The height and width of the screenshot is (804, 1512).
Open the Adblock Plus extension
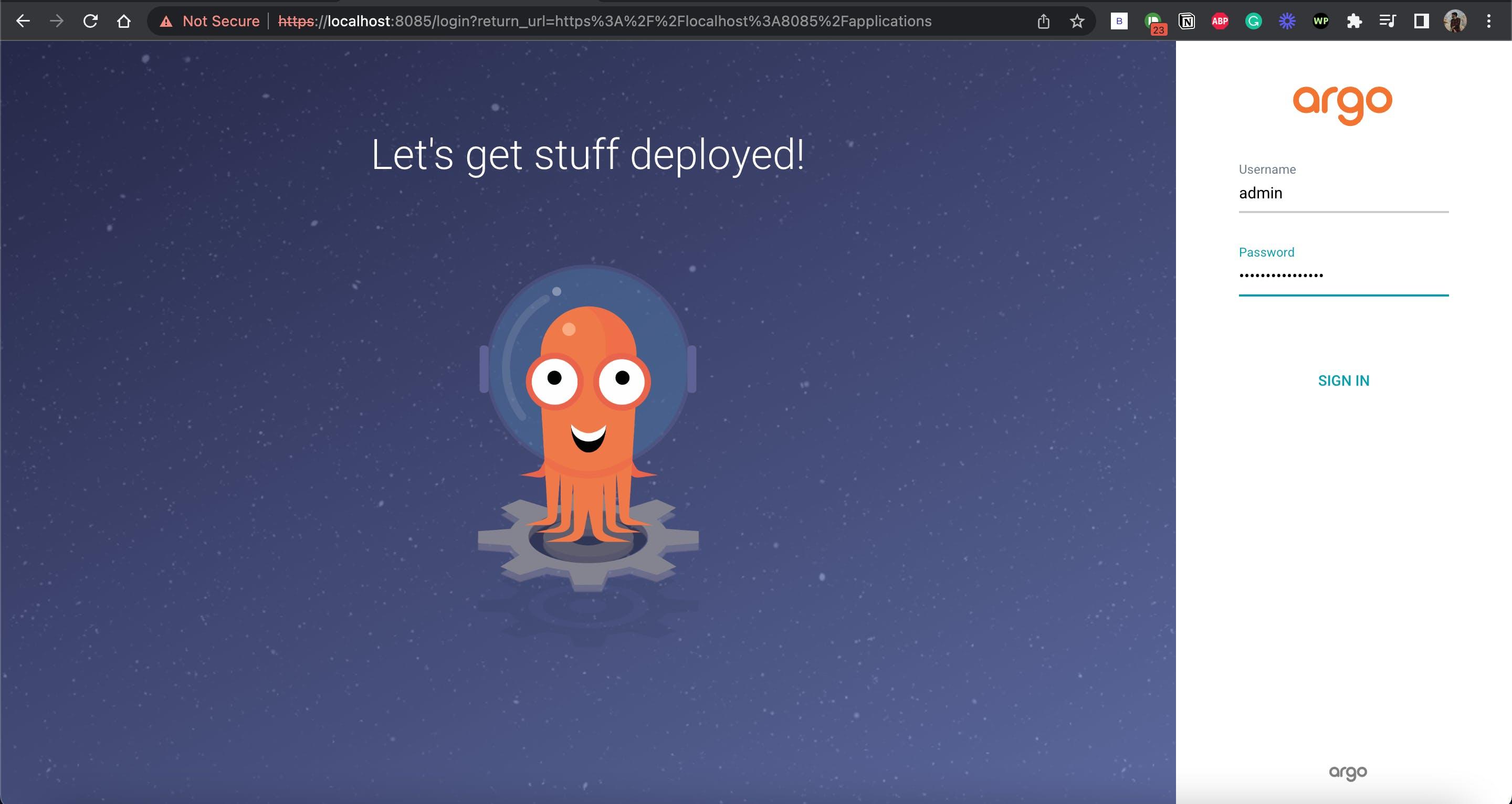1220,20
